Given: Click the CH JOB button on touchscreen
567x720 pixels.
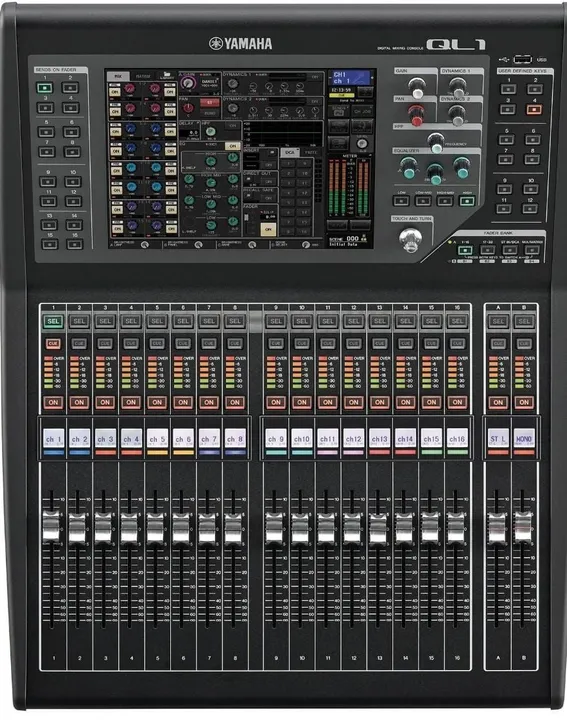Looking at the screenshot, I should 362,111.
